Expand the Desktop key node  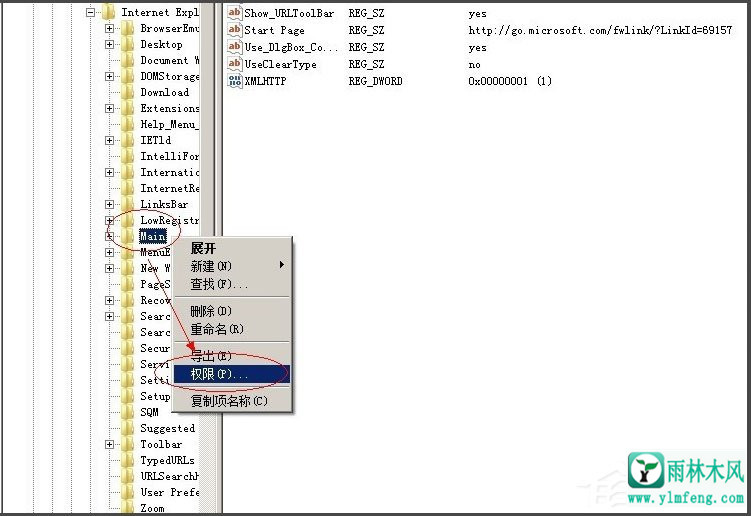coord(109,45)
